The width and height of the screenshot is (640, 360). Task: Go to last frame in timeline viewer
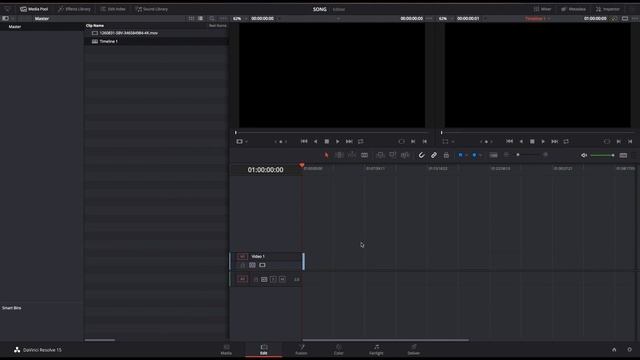555,141
